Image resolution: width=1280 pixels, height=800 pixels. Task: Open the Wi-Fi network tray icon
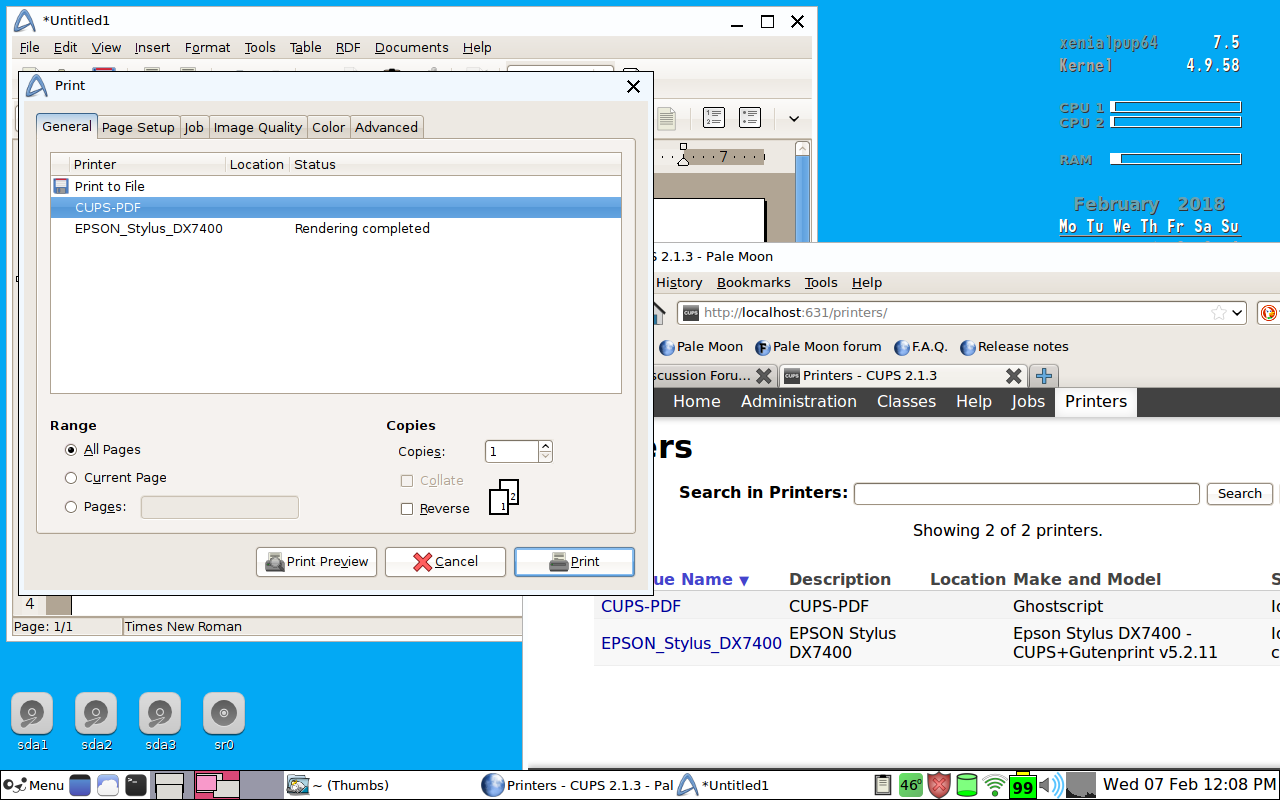point(995,785)
